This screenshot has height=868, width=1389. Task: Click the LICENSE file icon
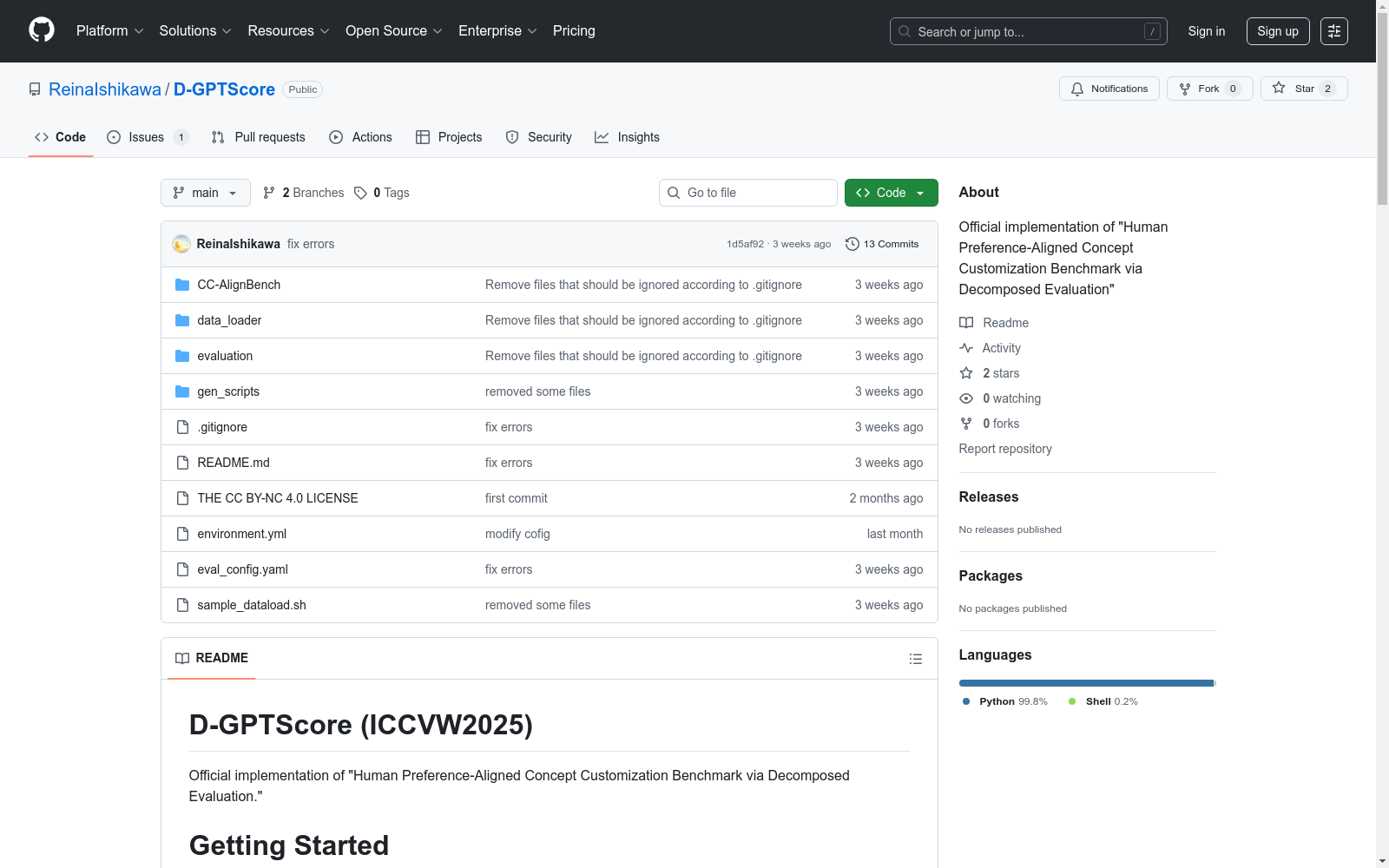click(x=182, y=498)
